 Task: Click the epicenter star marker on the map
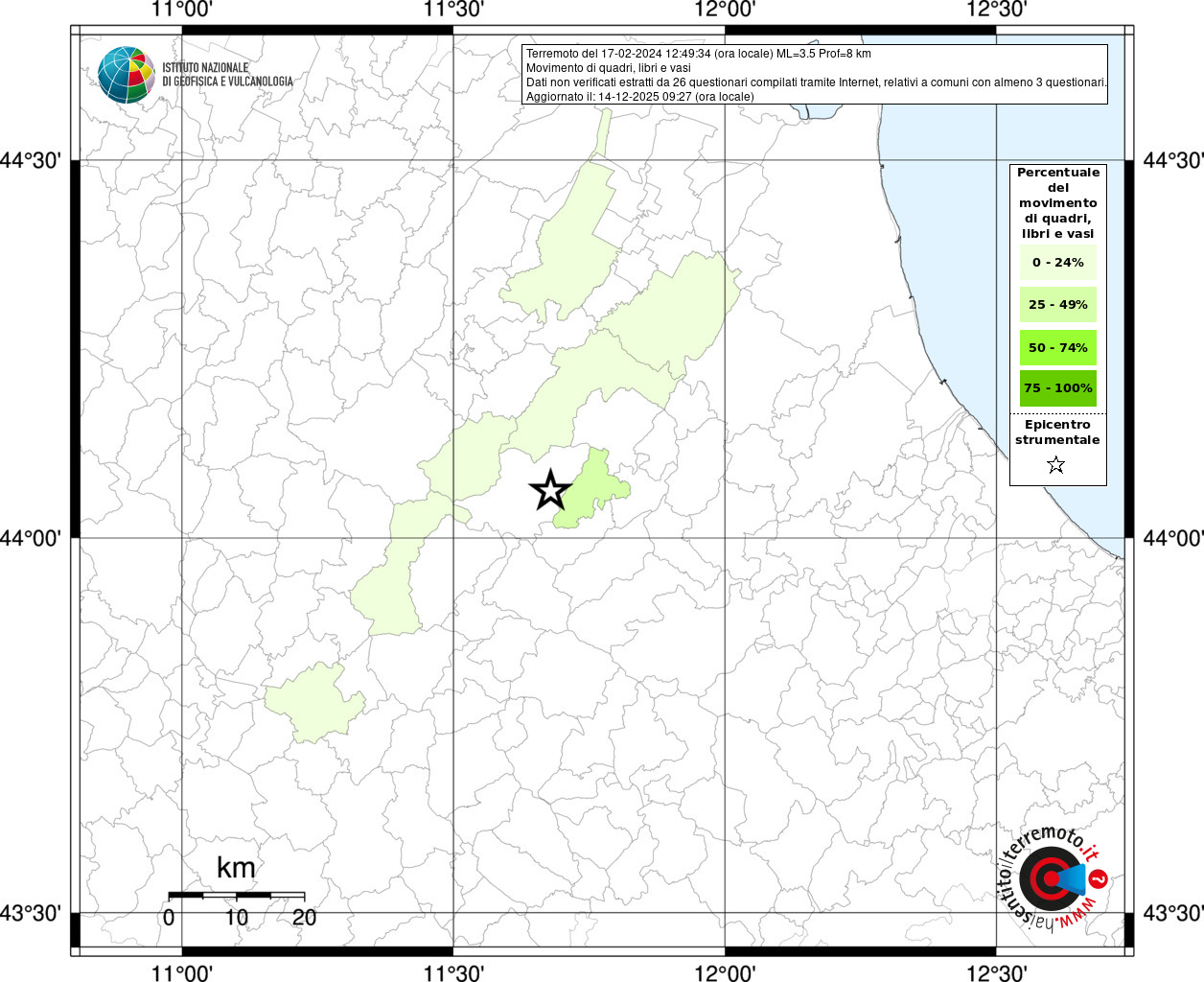[551, 490]
